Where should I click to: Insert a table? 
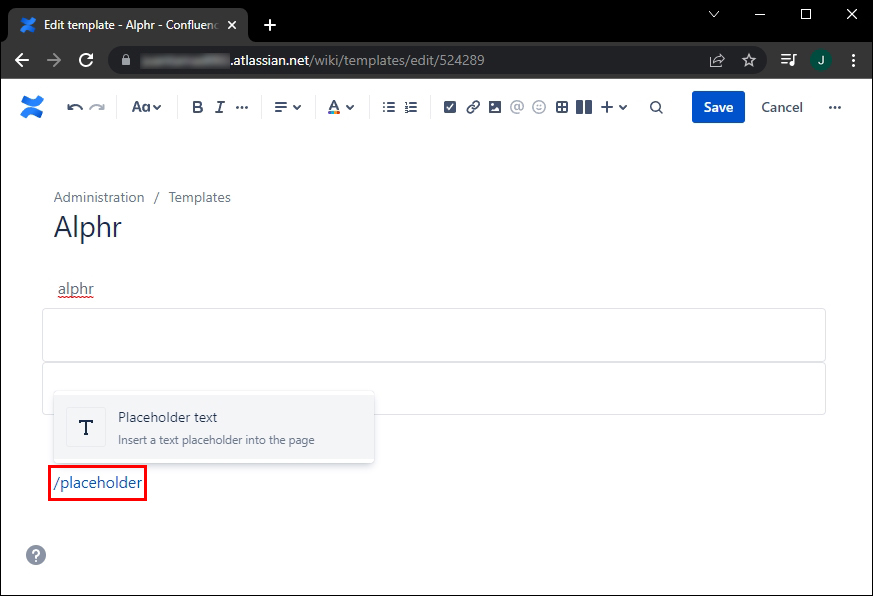coord(562,107)
